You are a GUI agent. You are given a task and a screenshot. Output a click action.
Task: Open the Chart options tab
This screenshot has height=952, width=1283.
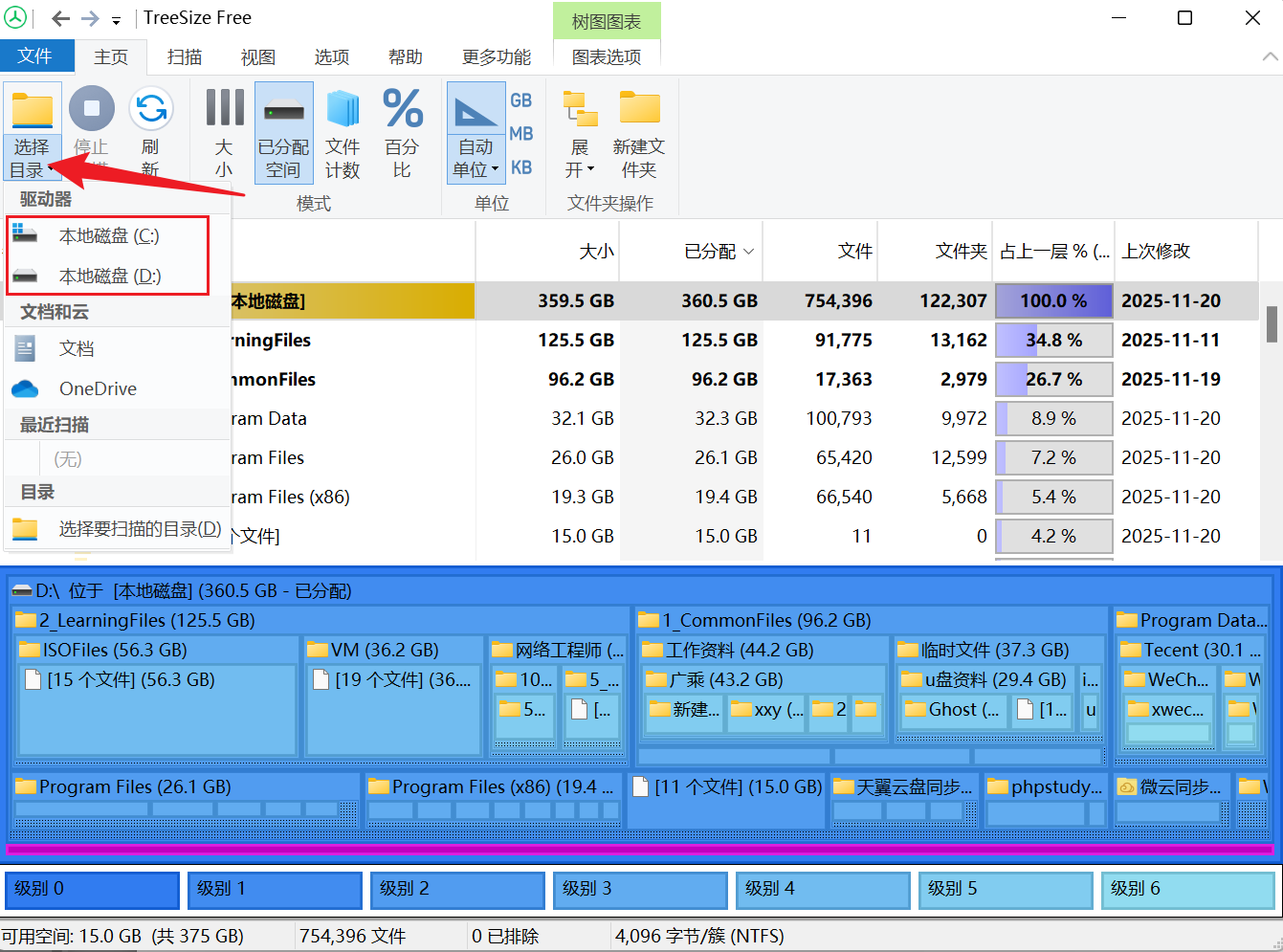(x=607, y=57)
